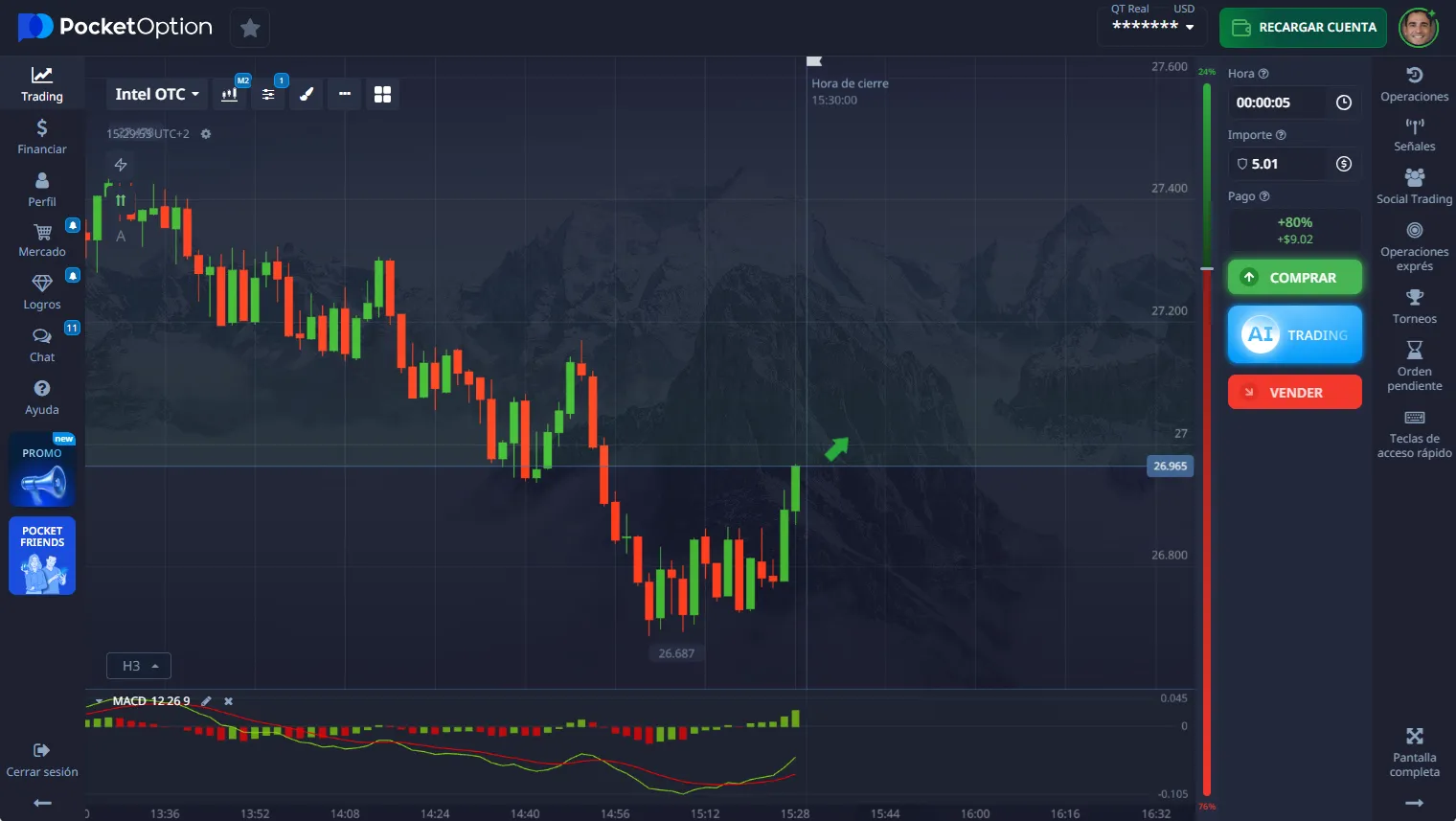Open Operaciones exprés panel

point(1415,246)
